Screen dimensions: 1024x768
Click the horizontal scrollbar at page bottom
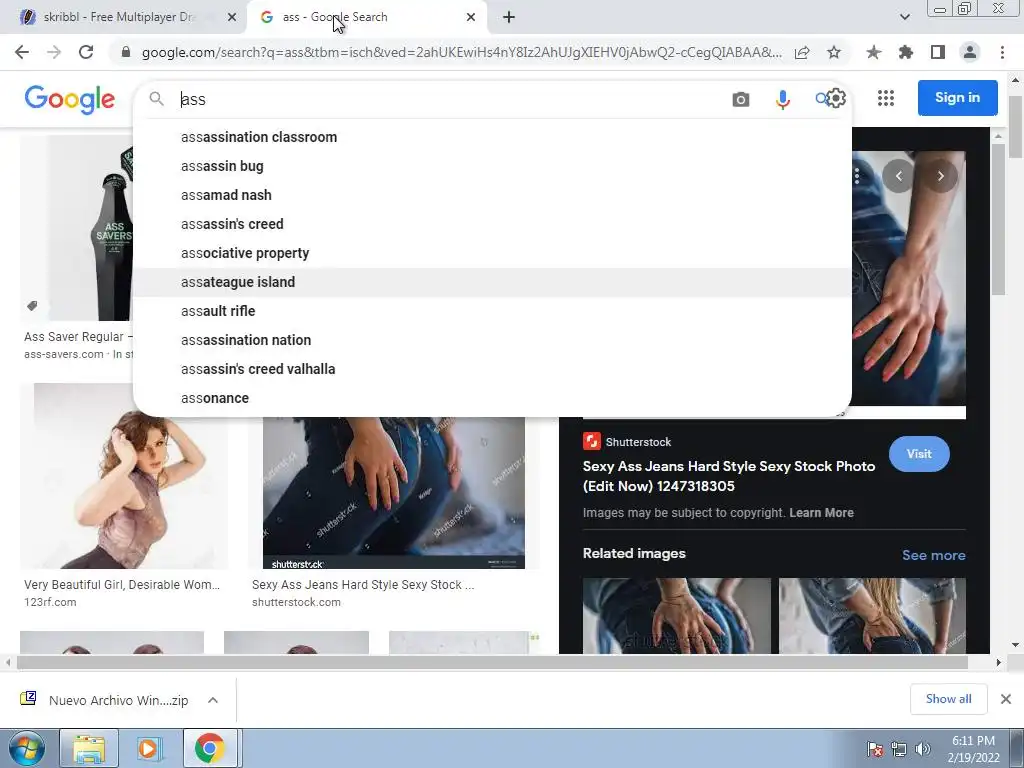[x=492, y=662]
